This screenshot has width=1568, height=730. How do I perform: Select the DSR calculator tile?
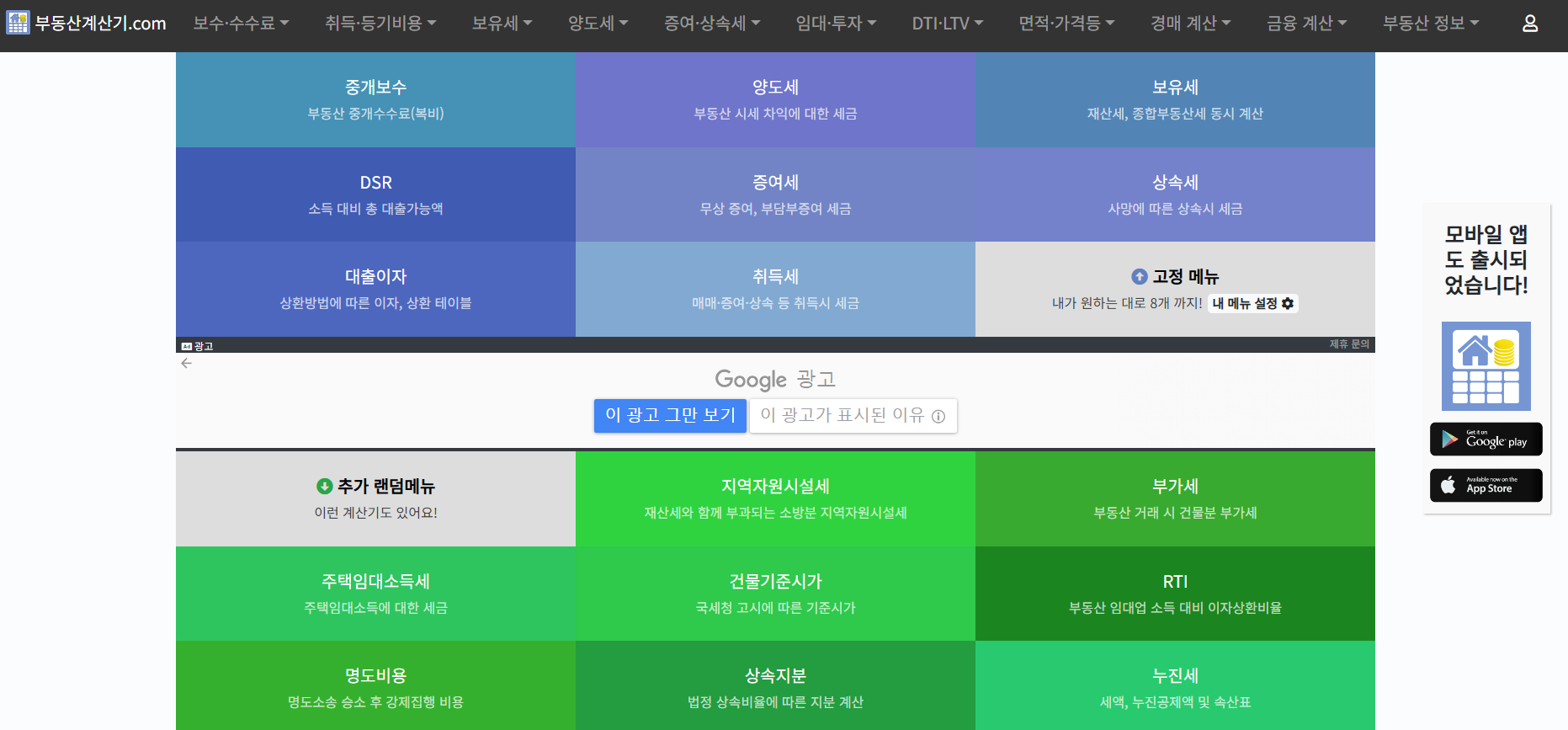tap(375, 194)
